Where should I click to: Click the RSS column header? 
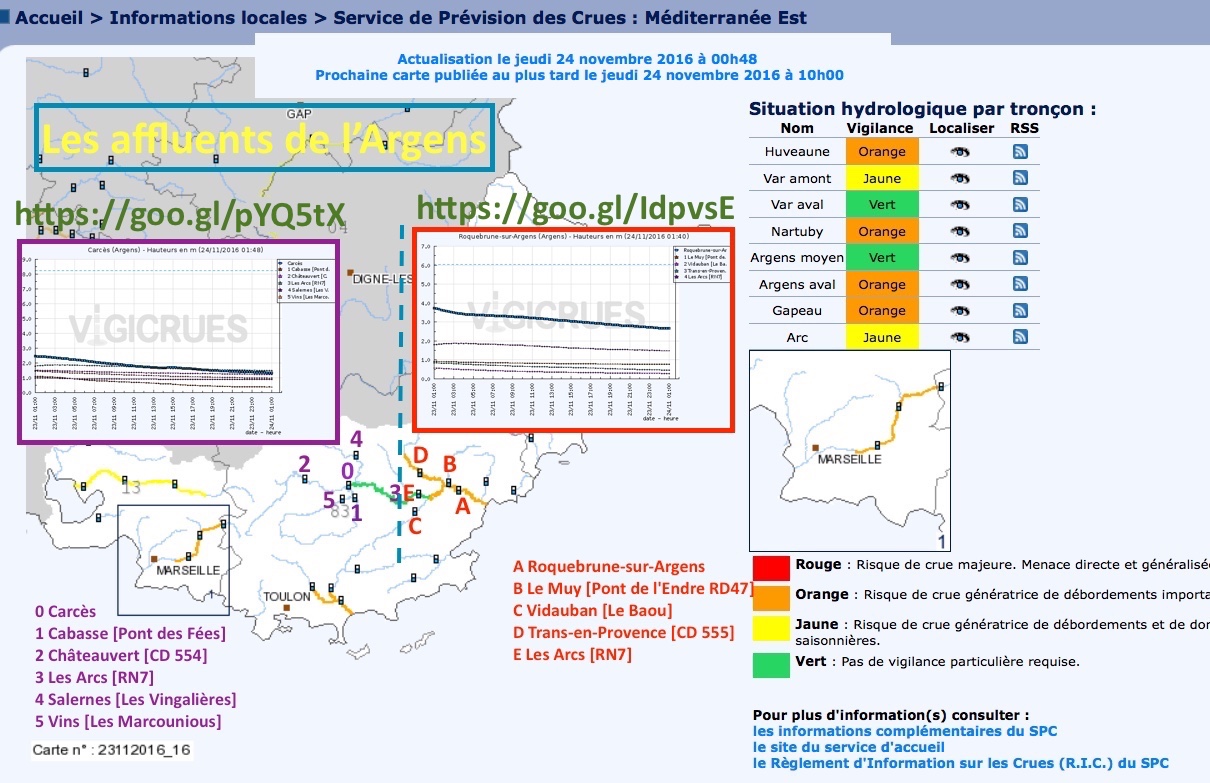pyautogui.click(x=1024, y=128)
